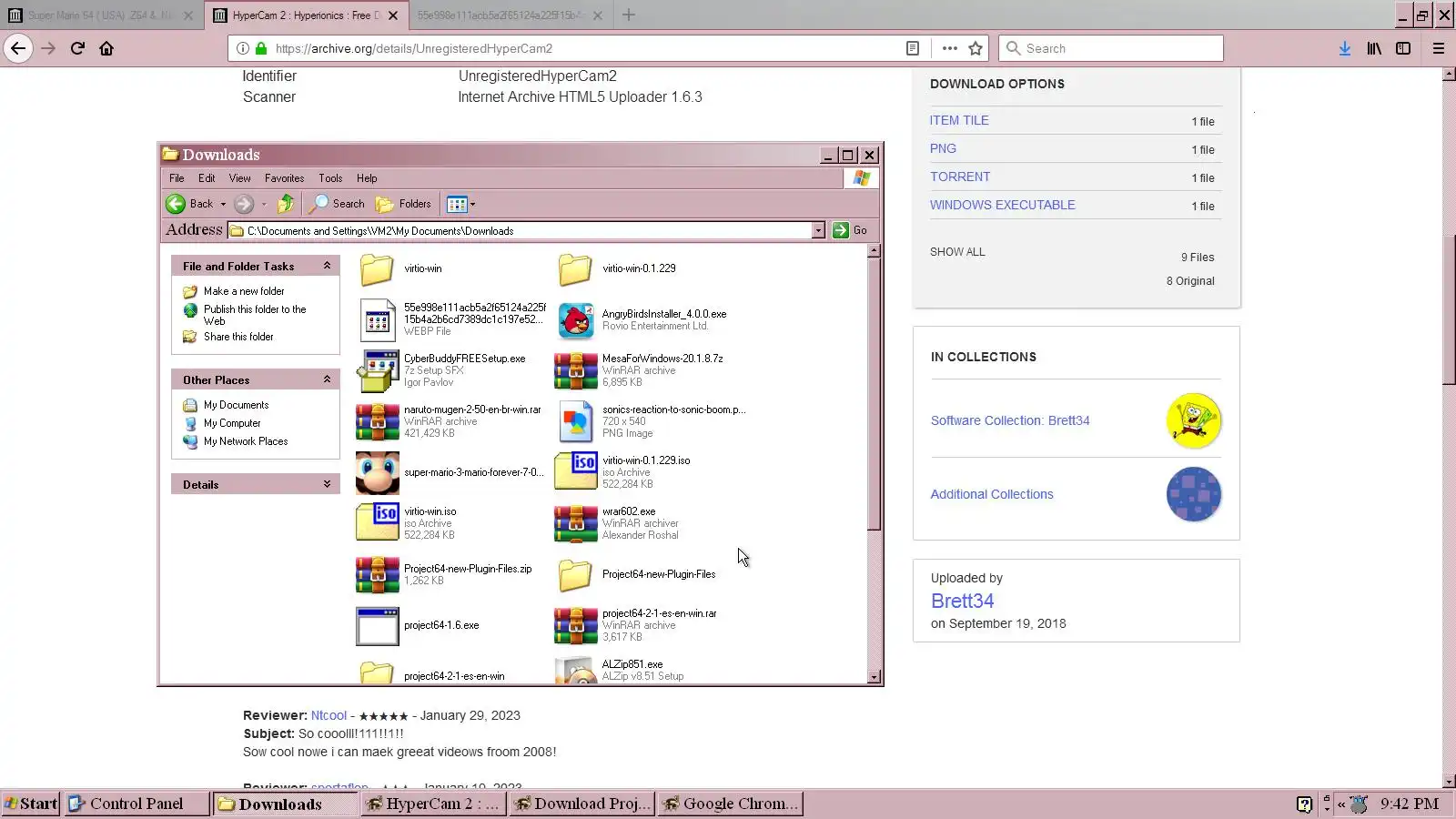Open the browser hamburger menu
The width and height of the screenshot is (1456, 819).
[x=1439, y=48]
